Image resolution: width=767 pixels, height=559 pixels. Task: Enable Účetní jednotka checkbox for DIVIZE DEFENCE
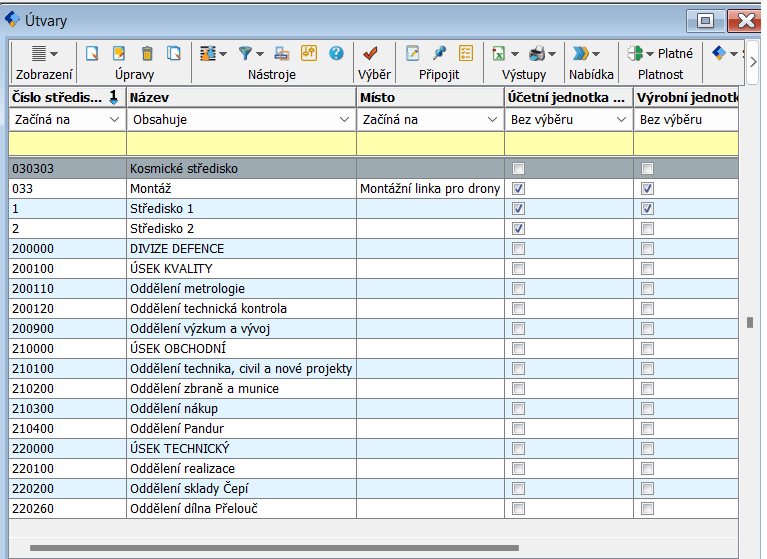coord(518,248)
